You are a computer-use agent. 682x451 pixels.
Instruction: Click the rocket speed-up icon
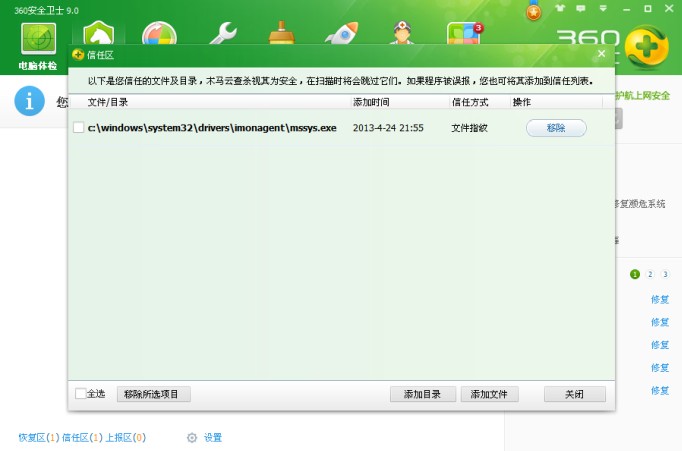[x=341, y=33]
